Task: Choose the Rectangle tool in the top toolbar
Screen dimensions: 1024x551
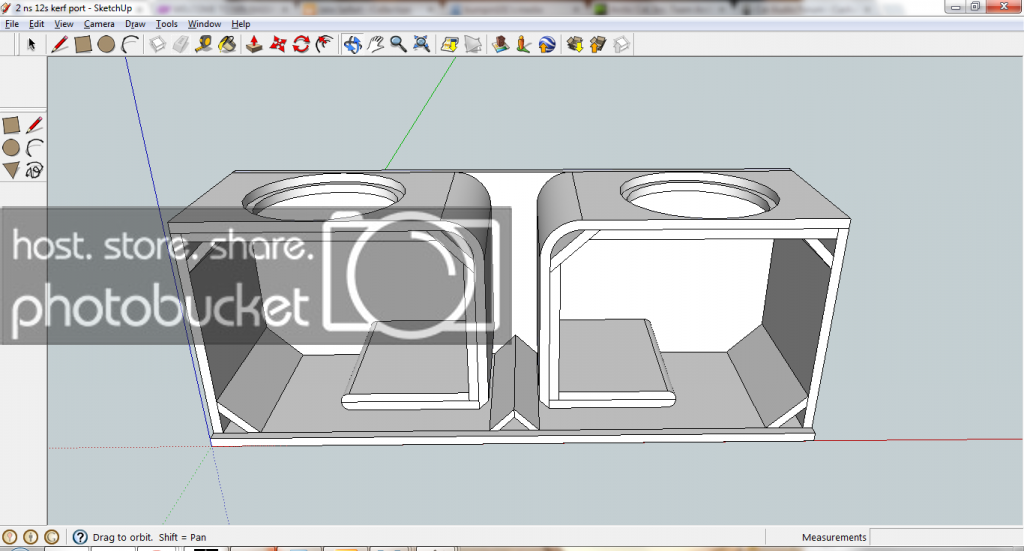Action: click(x=83, y=44)
